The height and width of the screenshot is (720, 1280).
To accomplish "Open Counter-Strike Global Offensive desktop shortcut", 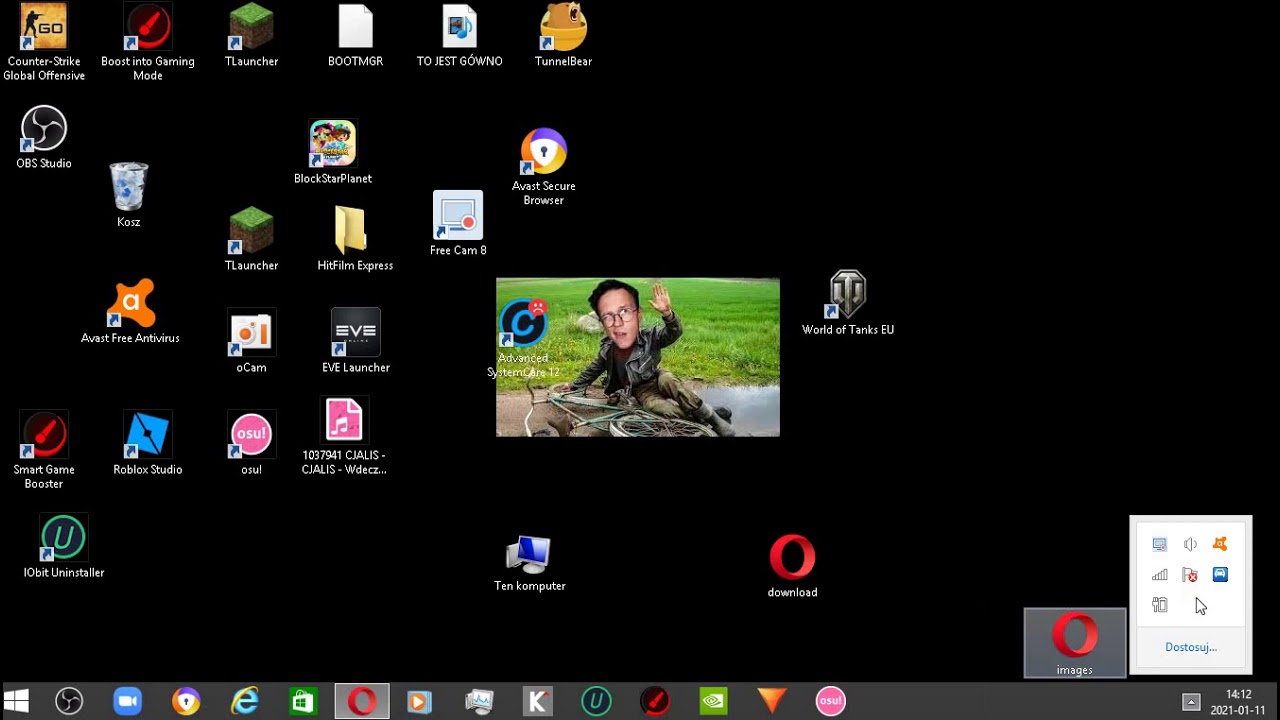I will click(x=44, y=42).
